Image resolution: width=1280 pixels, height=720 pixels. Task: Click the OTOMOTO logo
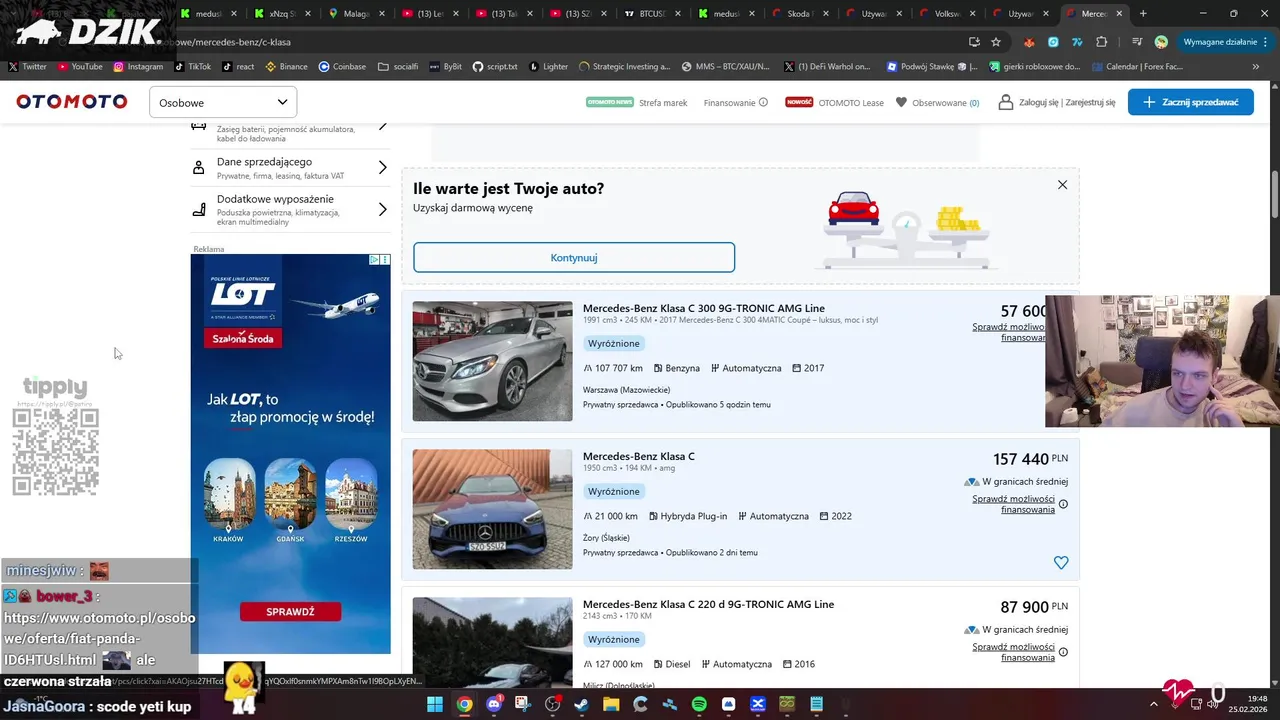(72, 102)
